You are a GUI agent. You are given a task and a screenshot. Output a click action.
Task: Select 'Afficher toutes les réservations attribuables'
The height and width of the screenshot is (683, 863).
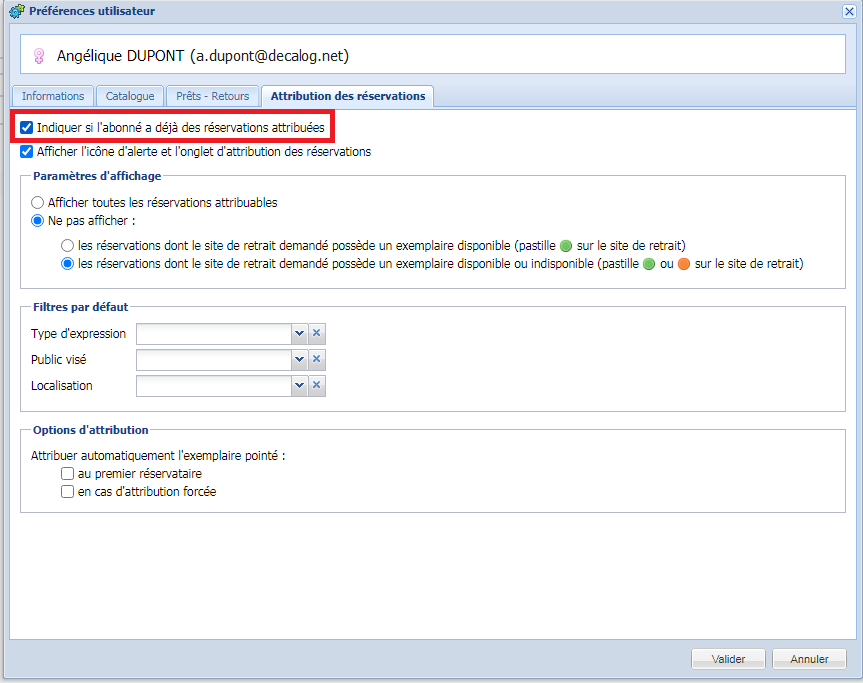coord(38,202)
